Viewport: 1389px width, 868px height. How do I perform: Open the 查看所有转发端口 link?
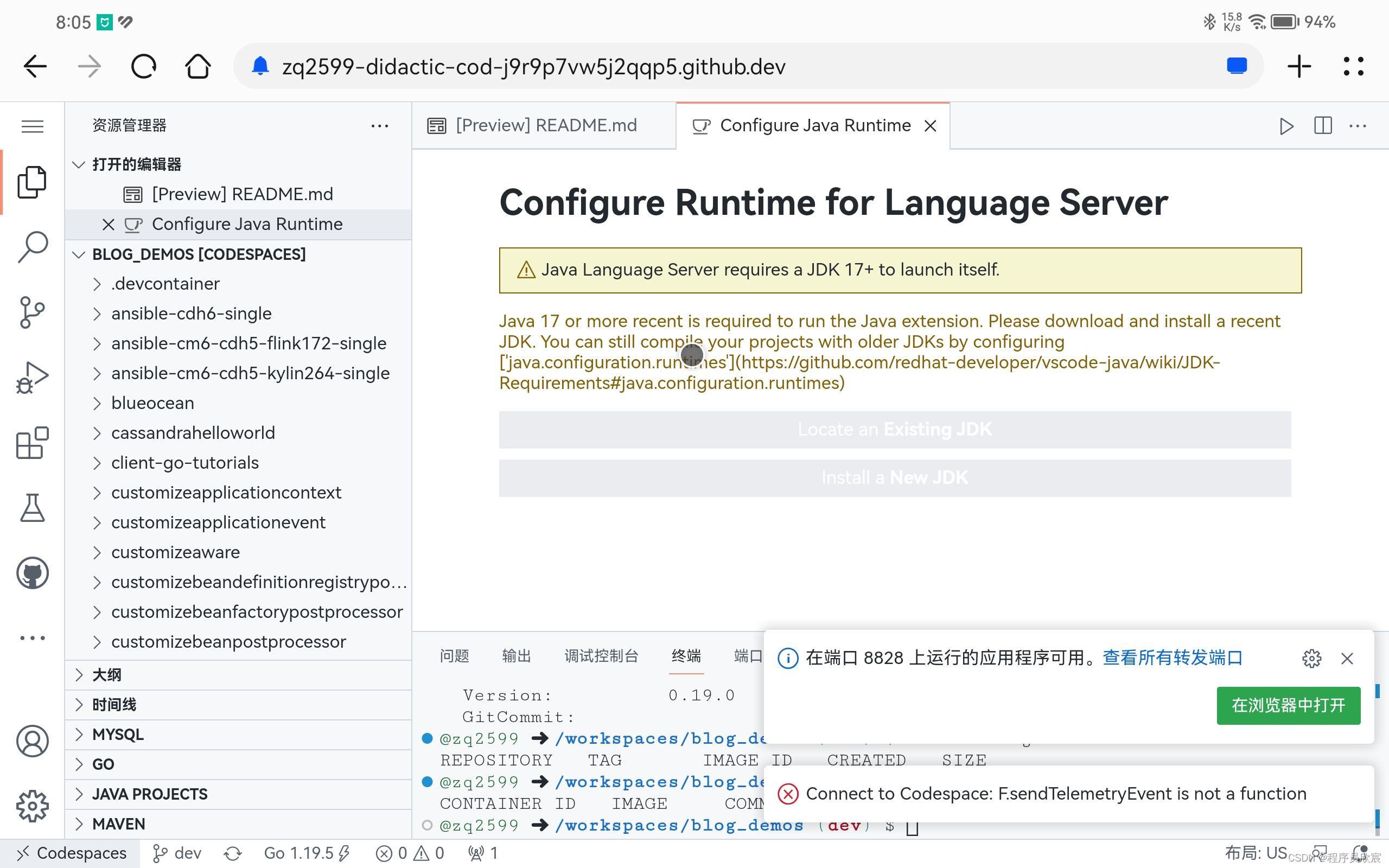(1173, 658)
